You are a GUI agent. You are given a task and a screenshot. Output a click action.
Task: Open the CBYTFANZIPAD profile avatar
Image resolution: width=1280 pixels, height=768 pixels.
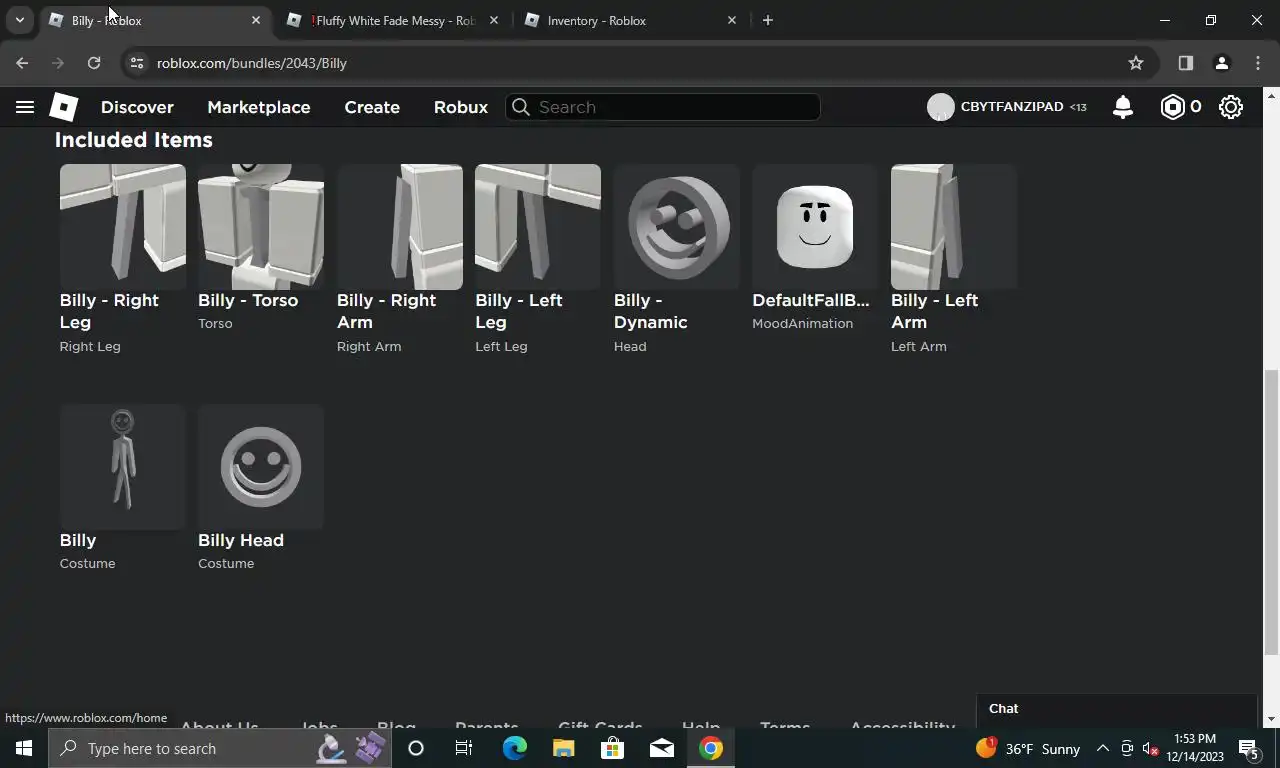(x=940, y=107)
